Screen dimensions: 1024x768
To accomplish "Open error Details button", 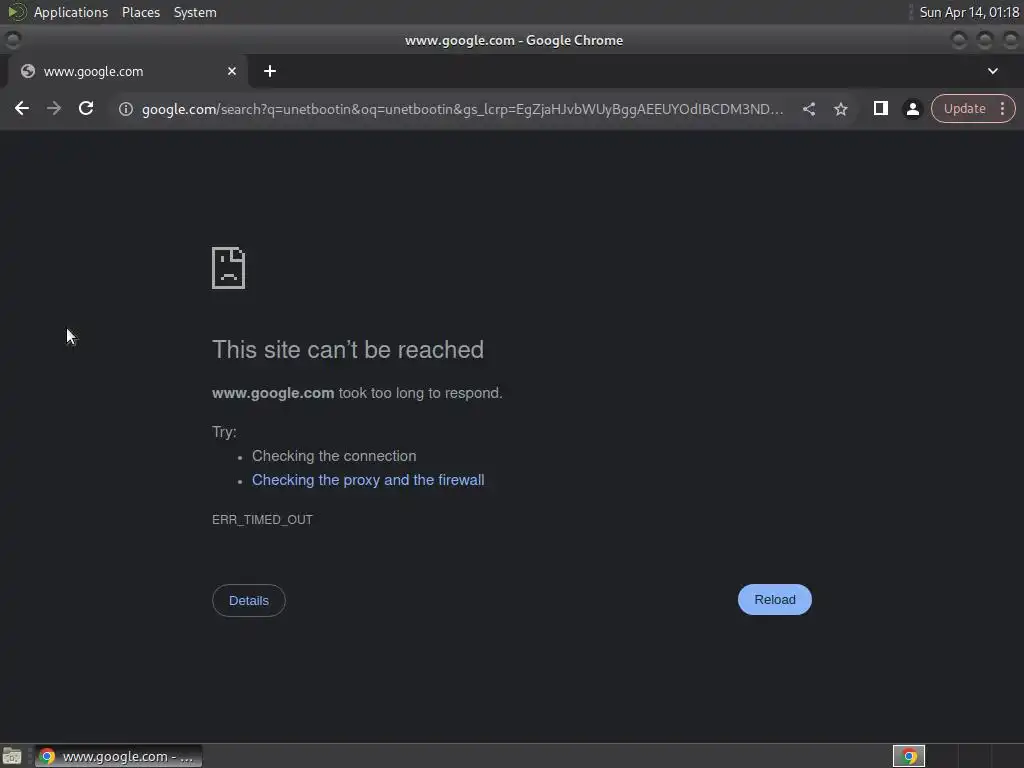I will click(249, 600).
